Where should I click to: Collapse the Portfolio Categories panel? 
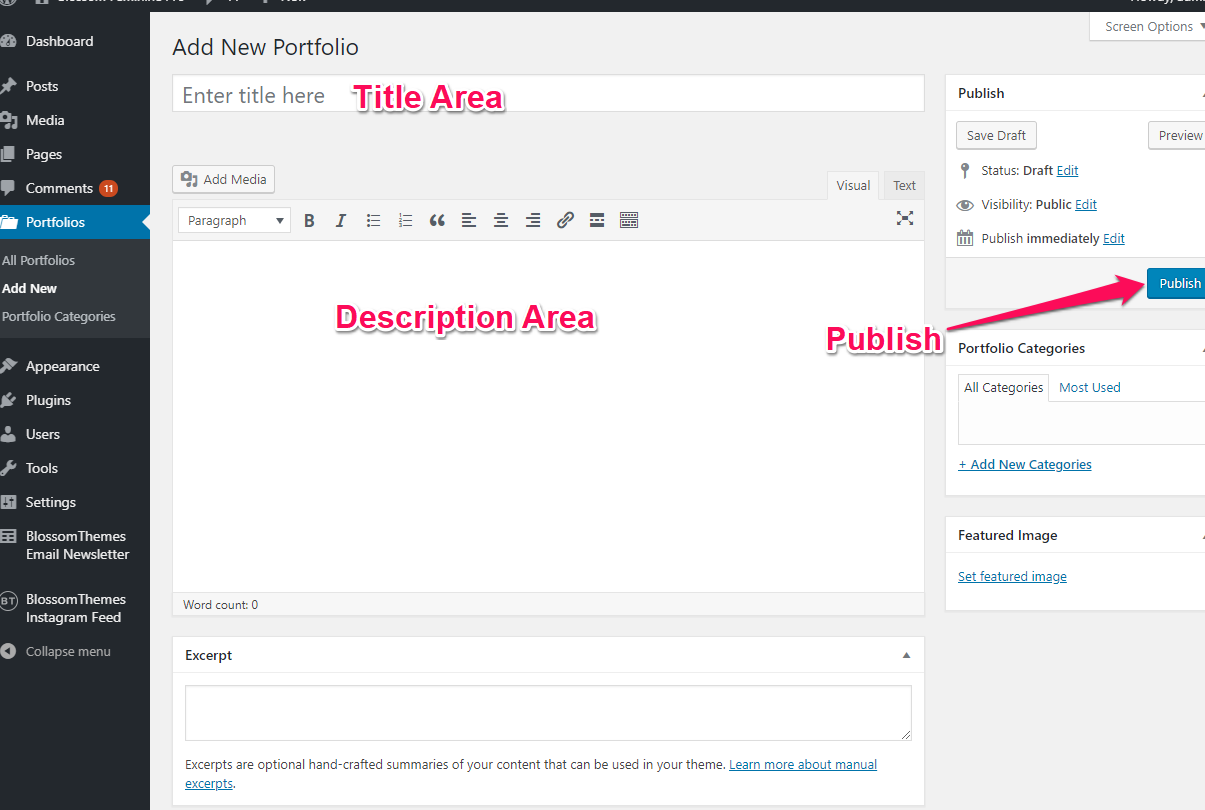click(x=1202, y=348)
